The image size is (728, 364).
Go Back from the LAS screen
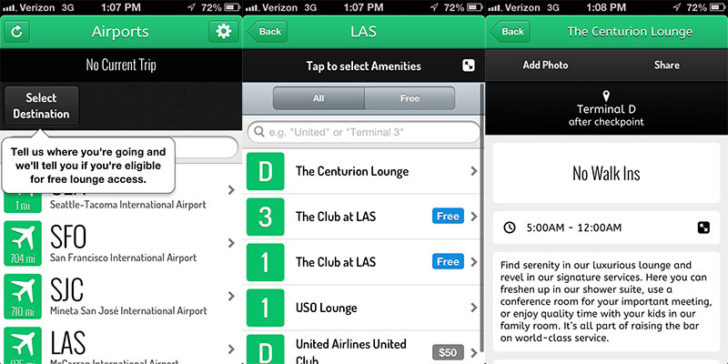(267, 32)
